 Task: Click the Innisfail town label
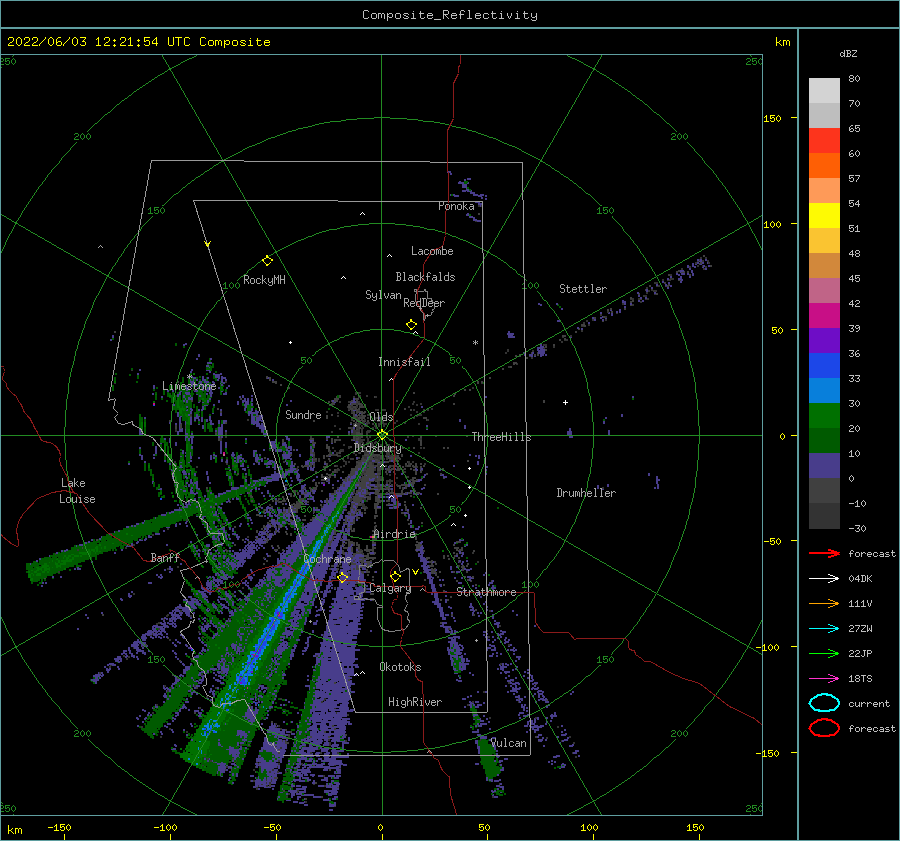click(404, 362)
